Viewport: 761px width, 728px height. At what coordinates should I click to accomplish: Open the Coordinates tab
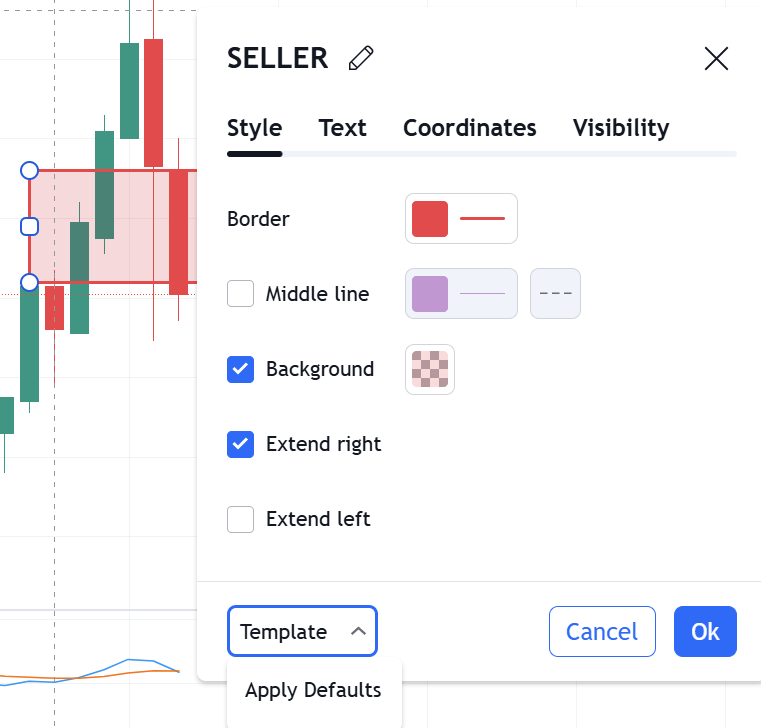point(469,128)
